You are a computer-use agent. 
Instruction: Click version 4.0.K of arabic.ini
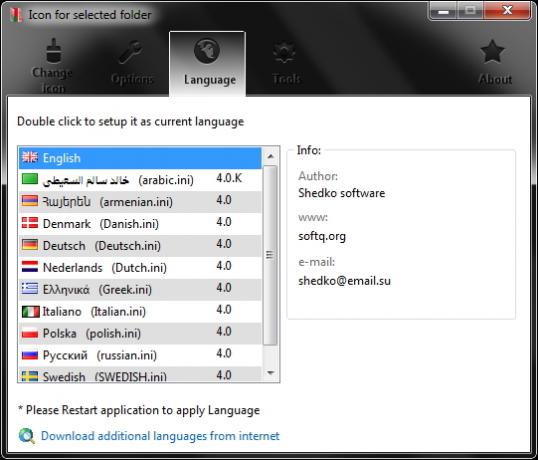click(229, 178)
